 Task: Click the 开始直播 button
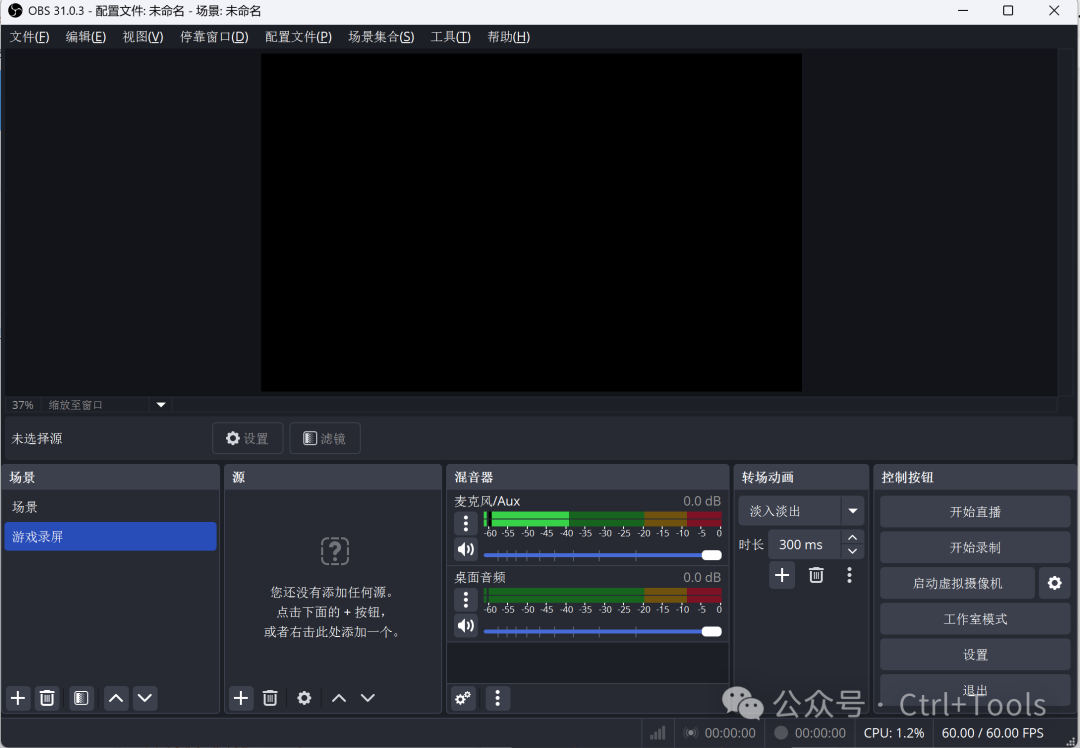(975, 511)
